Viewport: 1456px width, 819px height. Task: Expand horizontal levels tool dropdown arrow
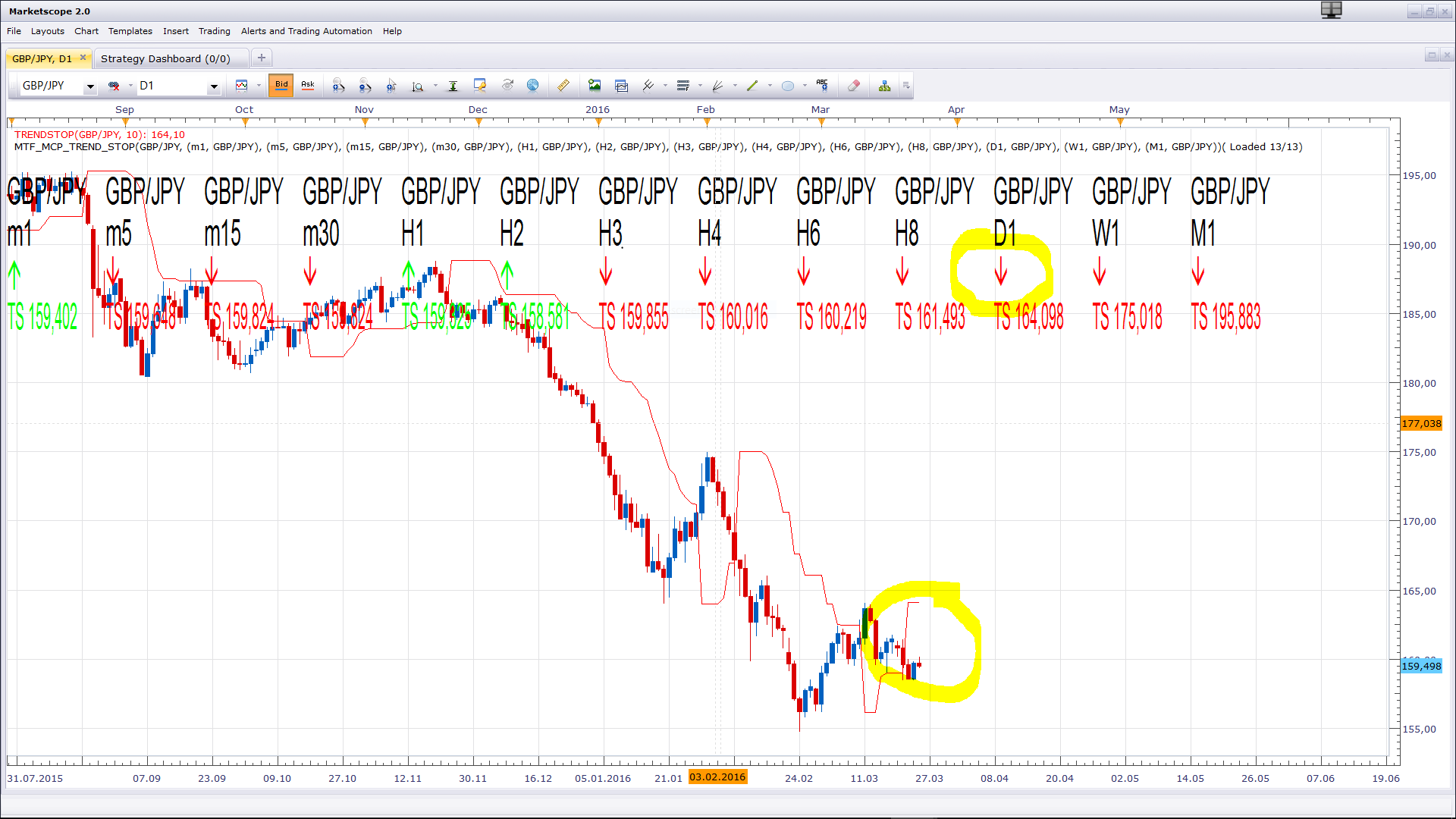[x=700, y=86]
